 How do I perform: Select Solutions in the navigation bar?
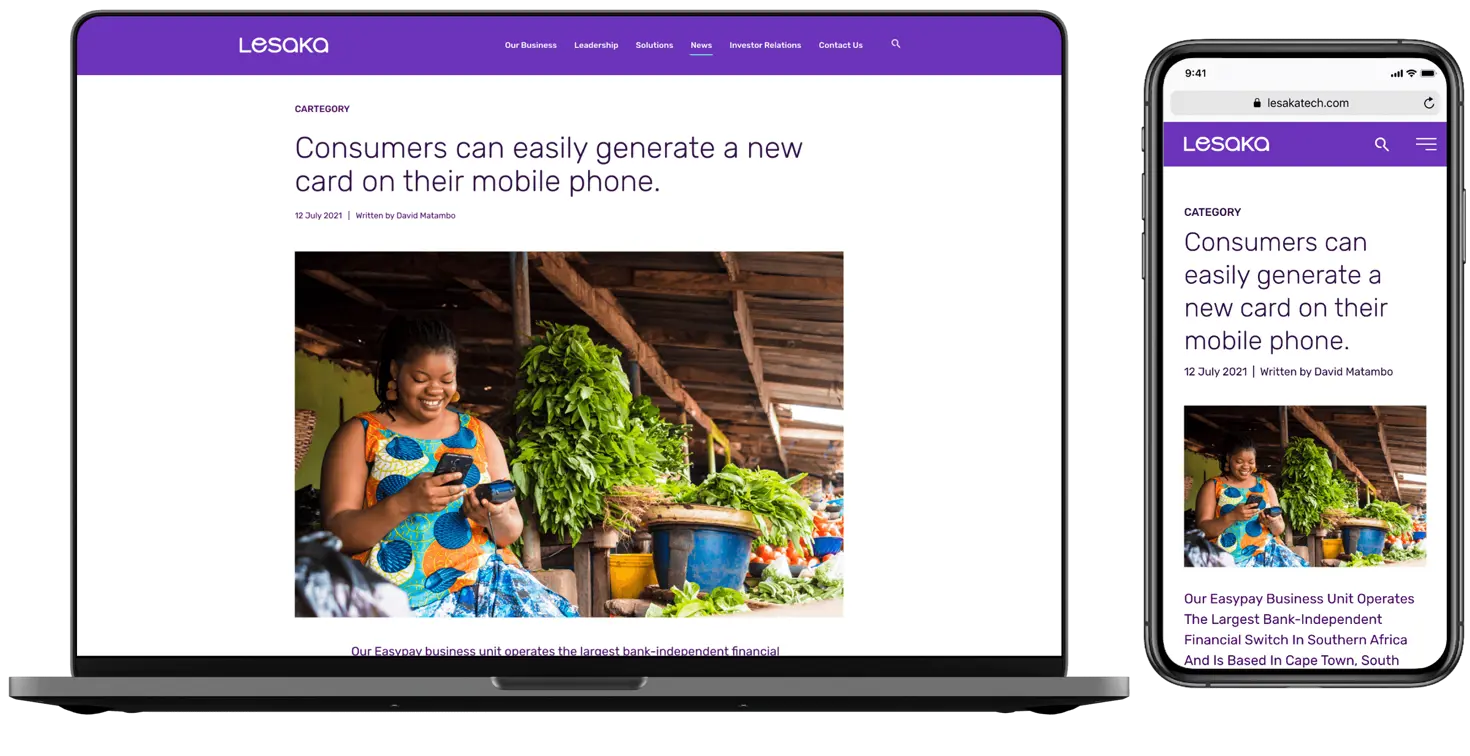tap(654, 45)
